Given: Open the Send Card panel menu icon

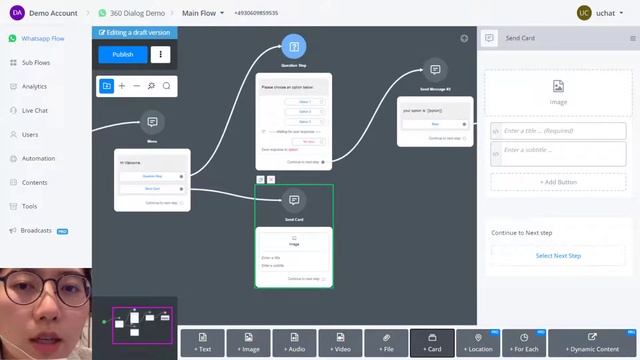Looking at the screenshot, I should tap(633, 38).
